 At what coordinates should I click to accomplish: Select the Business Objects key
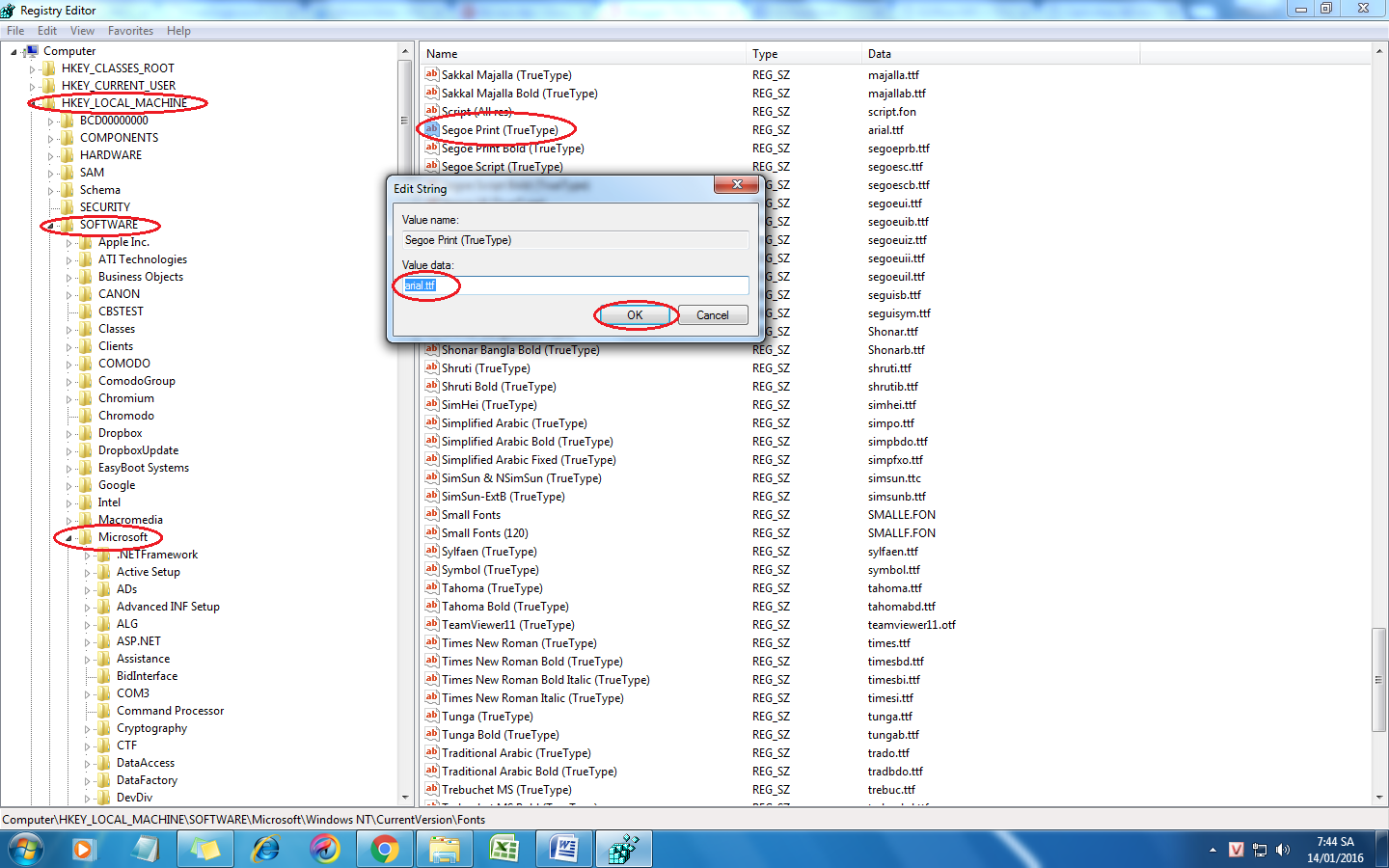click(x=140, y=277)
